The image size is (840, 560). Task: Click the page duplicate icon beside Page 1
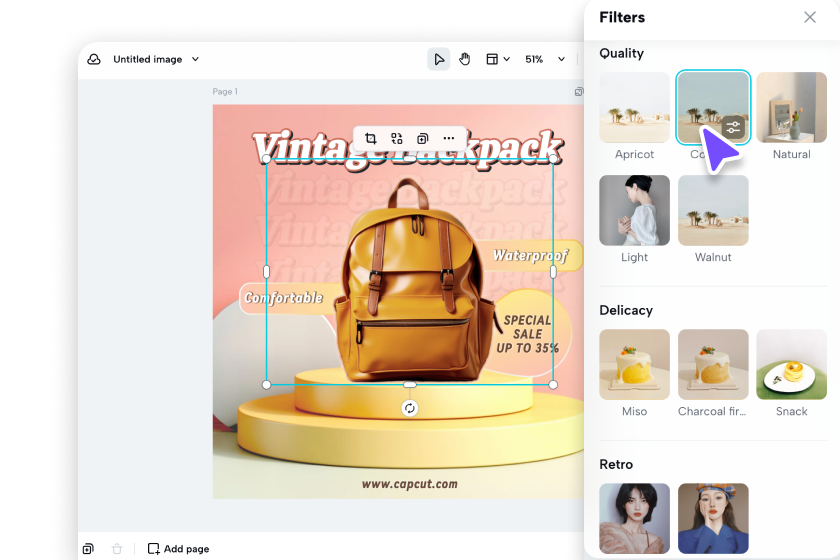click(x=579, y=92)
